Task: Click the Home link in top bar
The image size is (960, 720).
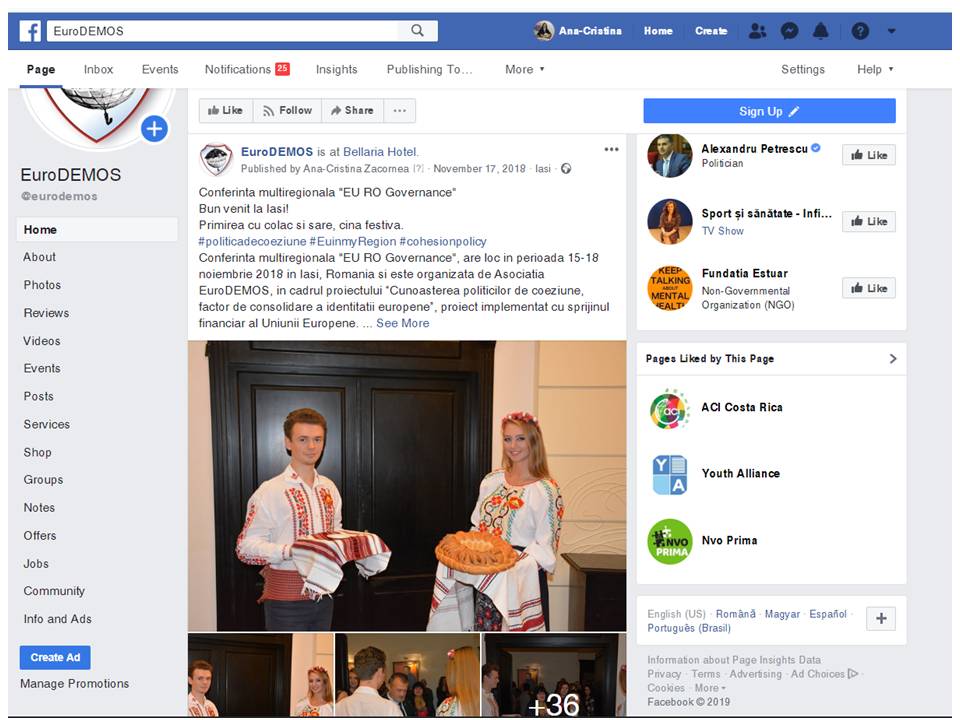Action: [658, 31]
